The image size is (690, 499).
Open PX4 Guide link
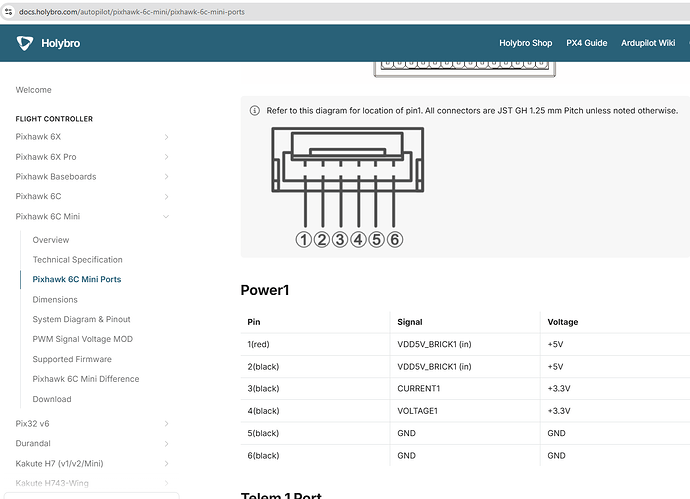[587, 43]
